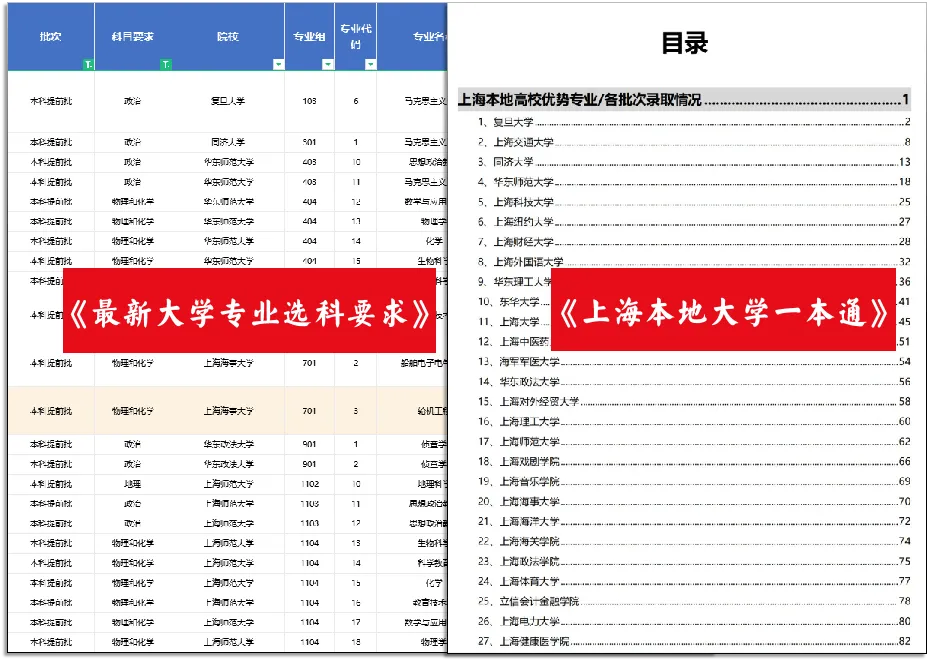Open contents entry 15、上海对外经贸大学
The width and height of the screenshot is (929, 661).
click(694, 402)
